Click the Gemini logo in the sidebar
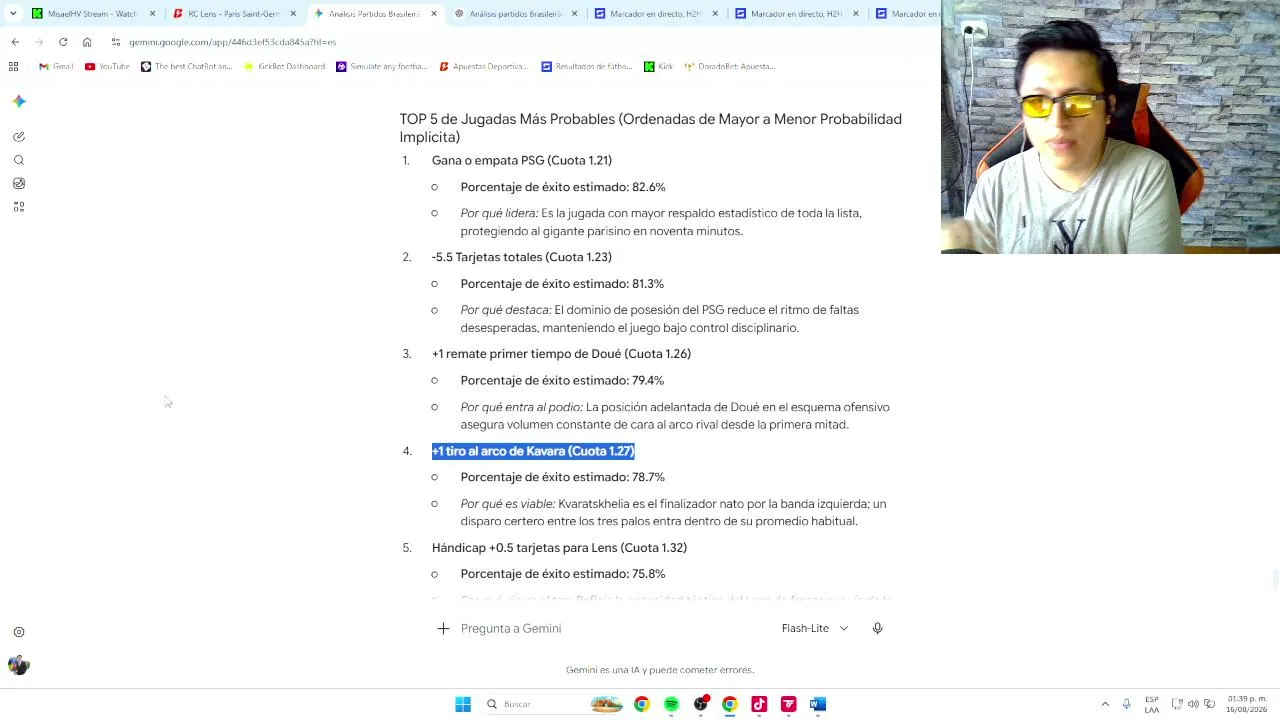 pyautogui.click(x=19, y=101)
